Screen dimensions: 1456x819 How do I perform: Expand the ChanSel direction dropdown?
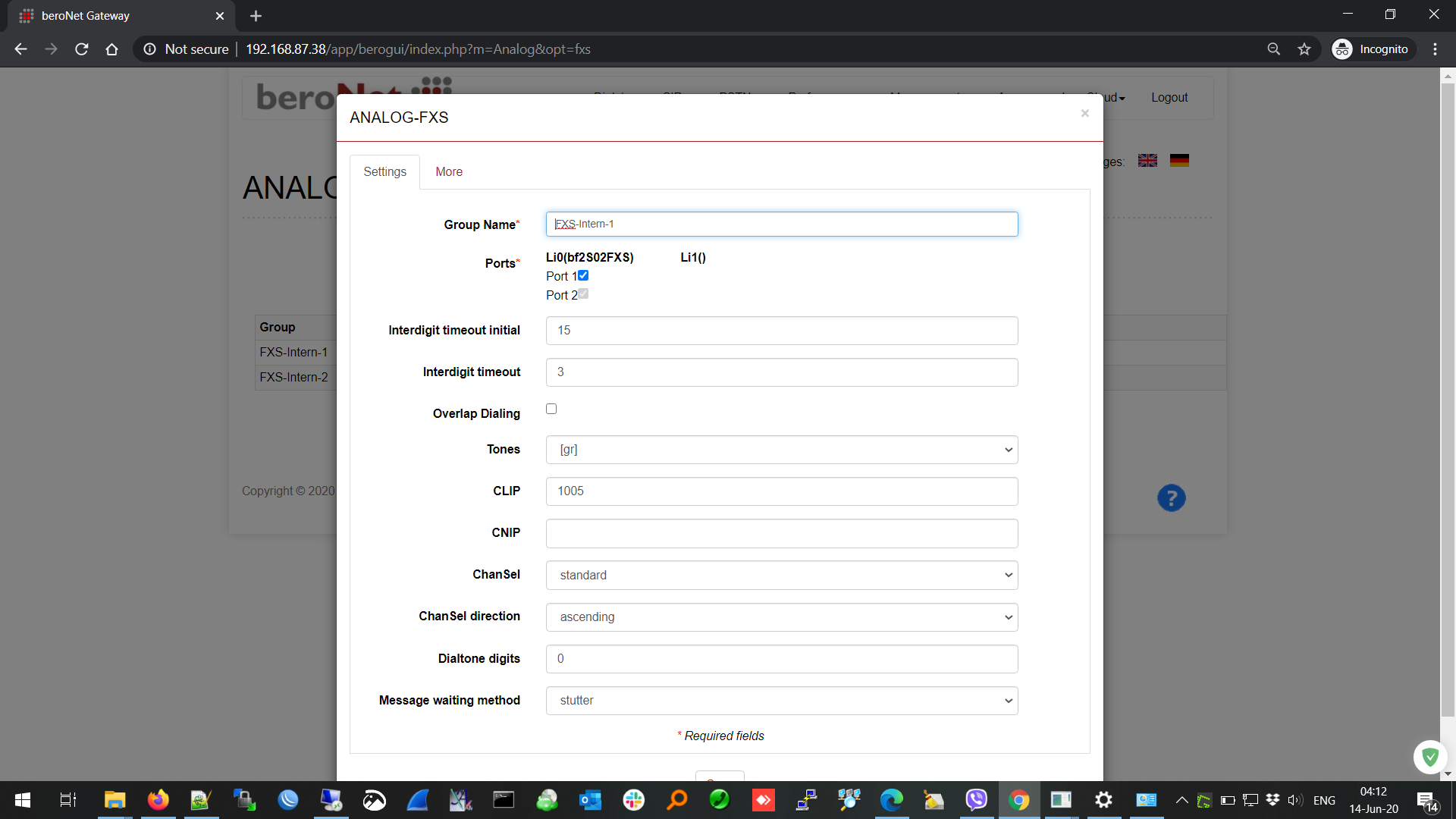[781, 617]
